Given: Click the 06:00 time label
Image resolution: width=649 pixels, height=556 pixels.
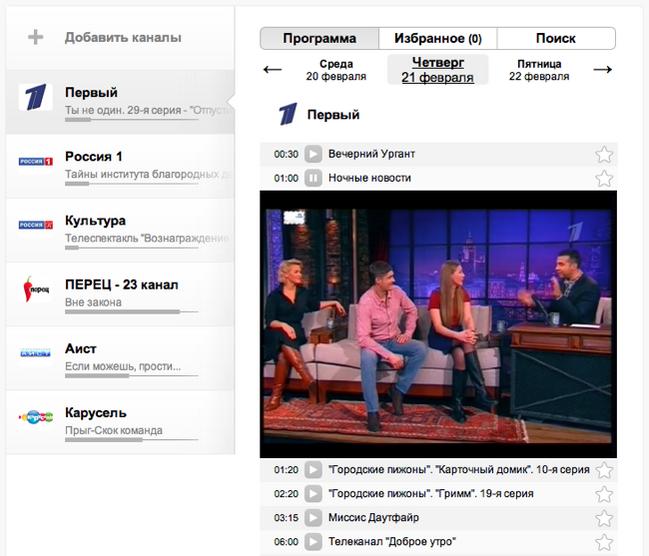Looking at the screenshot, I should click(x=286, y=542).
